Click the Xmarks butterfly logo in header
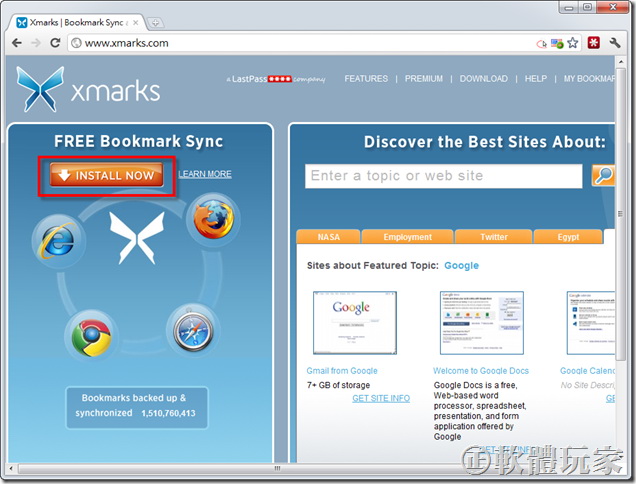This screenshot has width=636, height=484. tap(40, 89)
